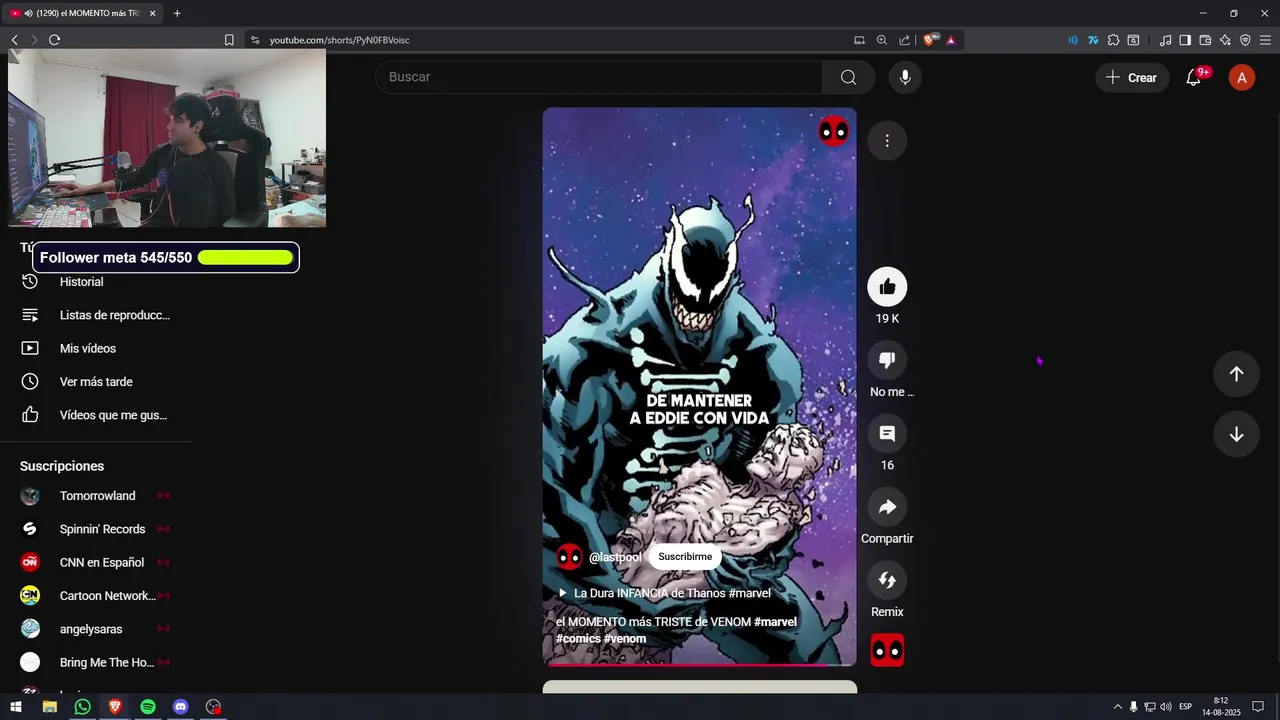Open the comments with 16 count
This screenshot has height=720, width=1280.
(x=887, y=433)
